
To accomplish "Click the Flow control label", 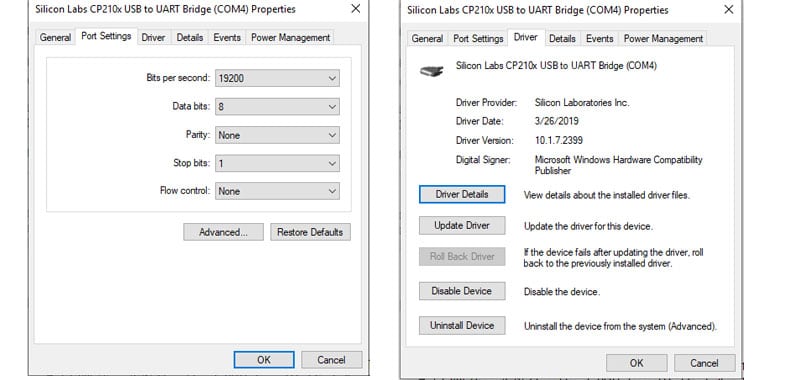I will pos(184,191).
